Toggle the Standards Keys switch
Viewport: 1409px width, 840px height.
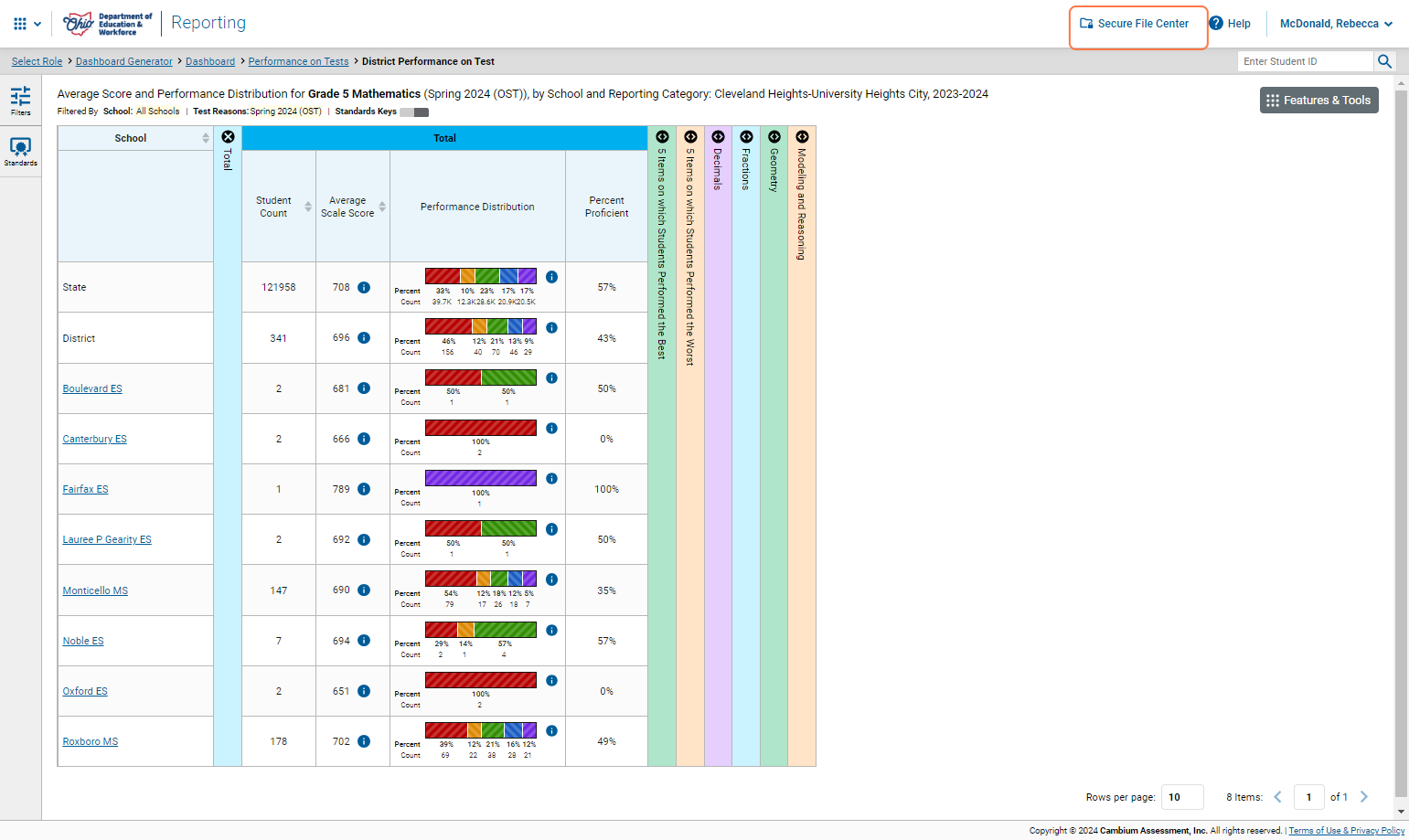(x=414, y=112)
